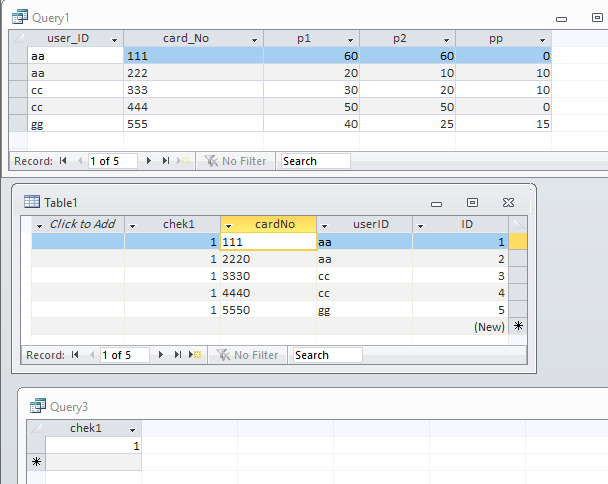The height and width of the screenshot is (484, 608).
Task: Click Table1 current record number box
Action: (x=124, y=355)
